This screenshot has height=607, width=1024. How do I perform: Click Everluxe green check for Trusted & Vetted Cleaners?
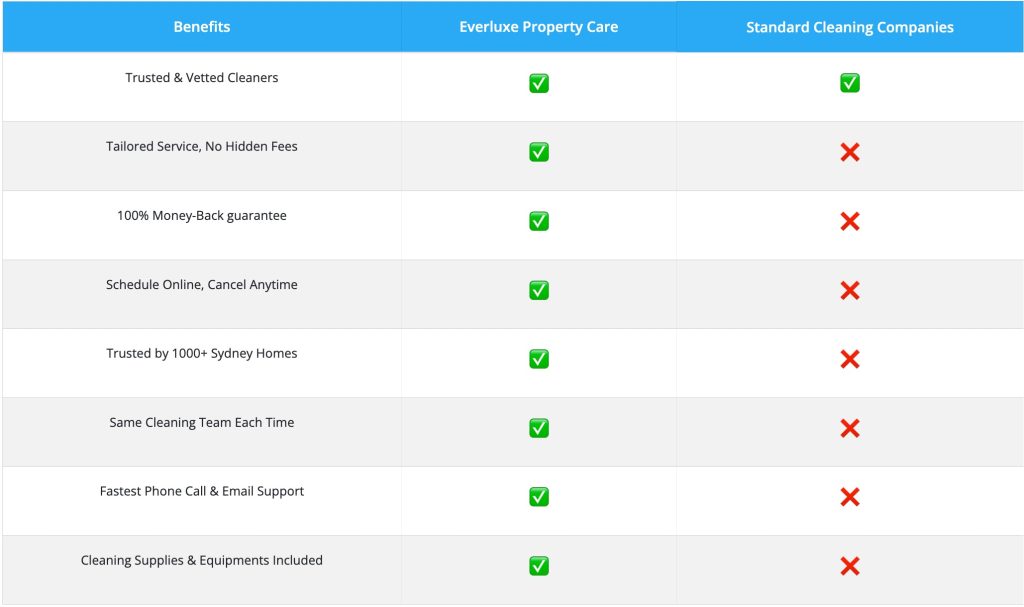[539, 83]
